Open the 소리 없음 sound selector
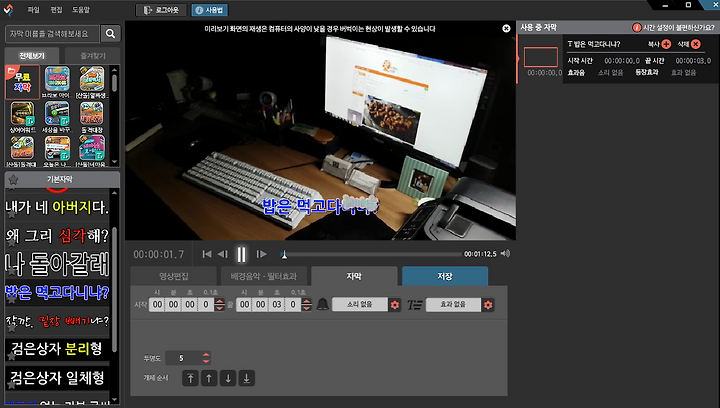The height and width of the screenshot is (408, 720). pyautogui.click(x=360, y=304)
